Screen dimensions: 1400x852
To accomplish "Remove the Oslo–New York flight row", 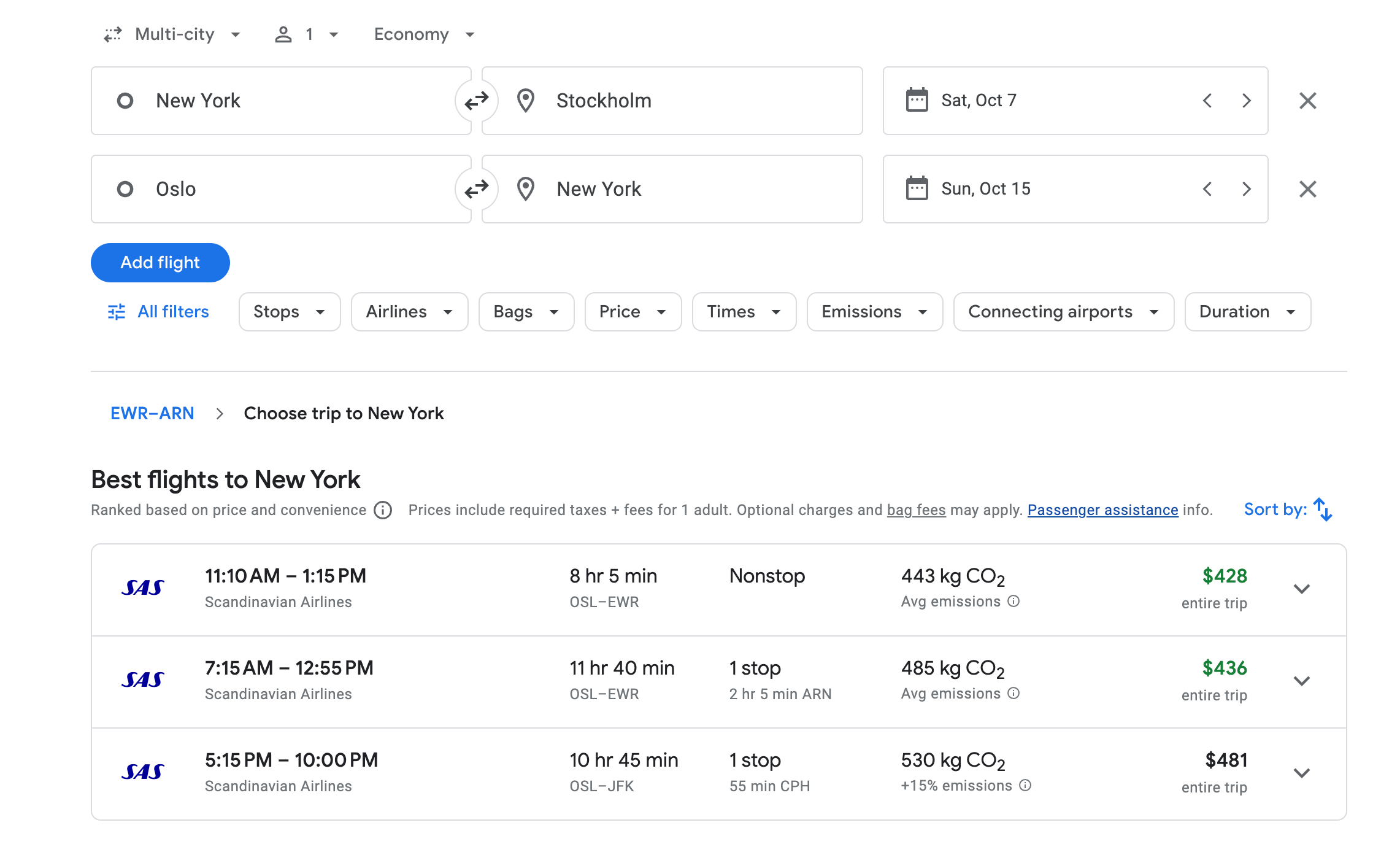I will click(x=1307, y=189).
